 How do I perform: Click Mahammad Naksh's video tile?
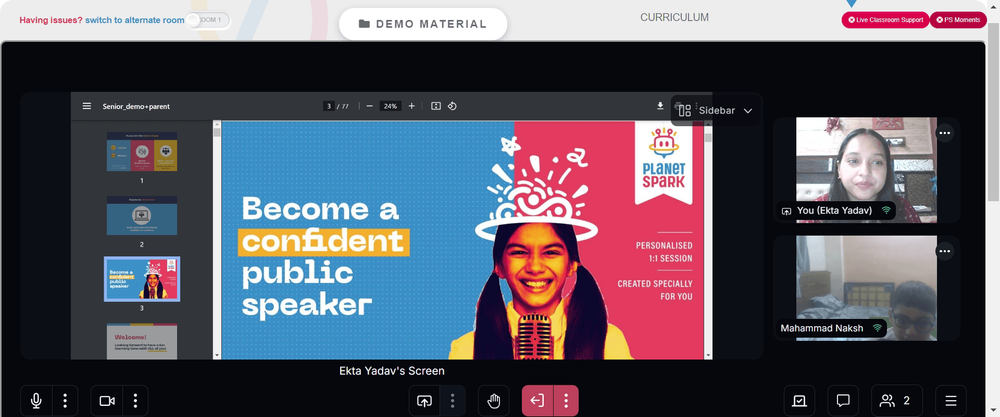pyautogui.click(x=866, y=288)
